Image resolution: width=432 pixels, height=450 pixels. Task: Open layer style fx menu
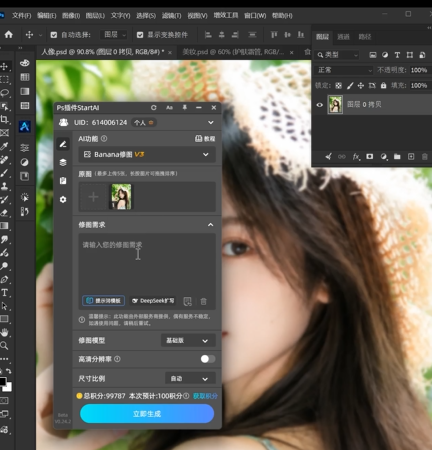(x=356, y=156)
